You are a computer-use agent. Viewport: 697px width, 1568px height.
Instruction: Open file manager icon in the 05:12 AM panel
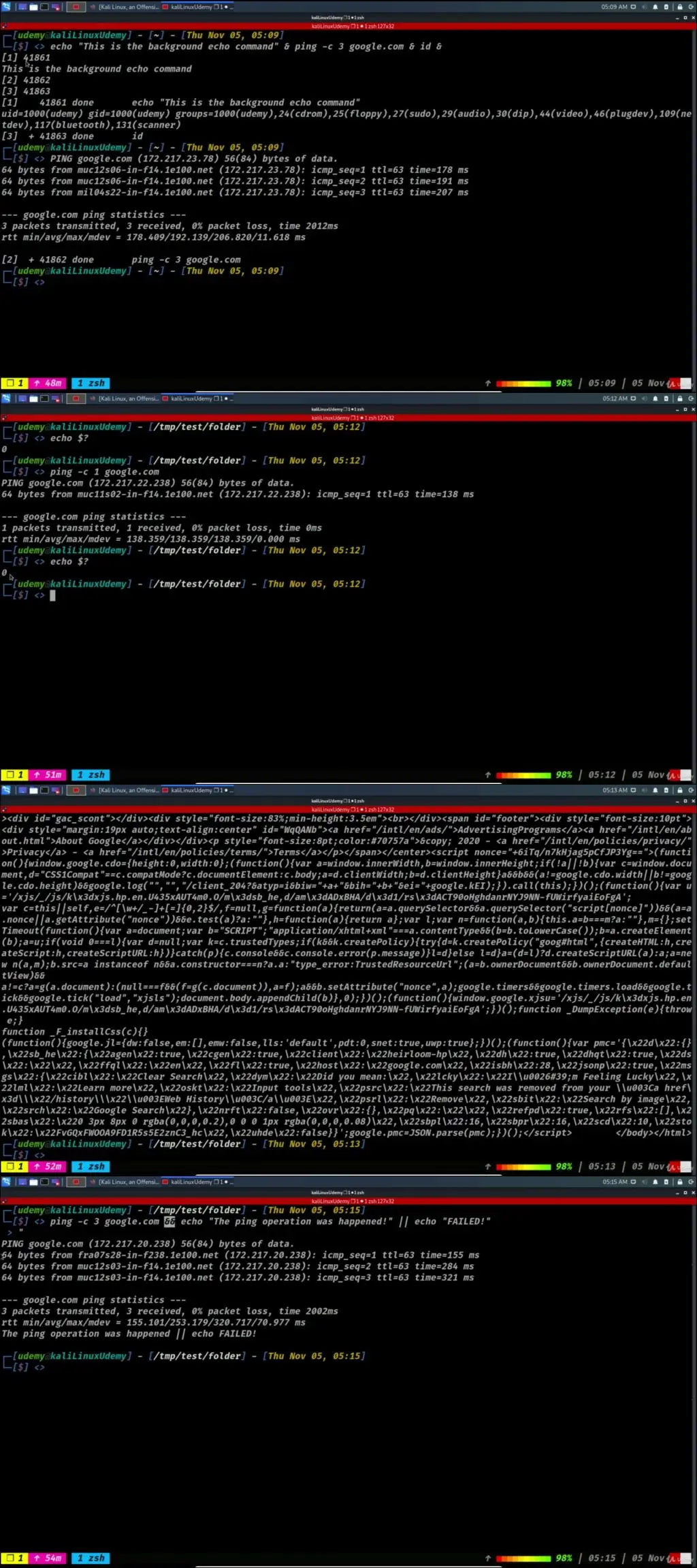[33, 398]
